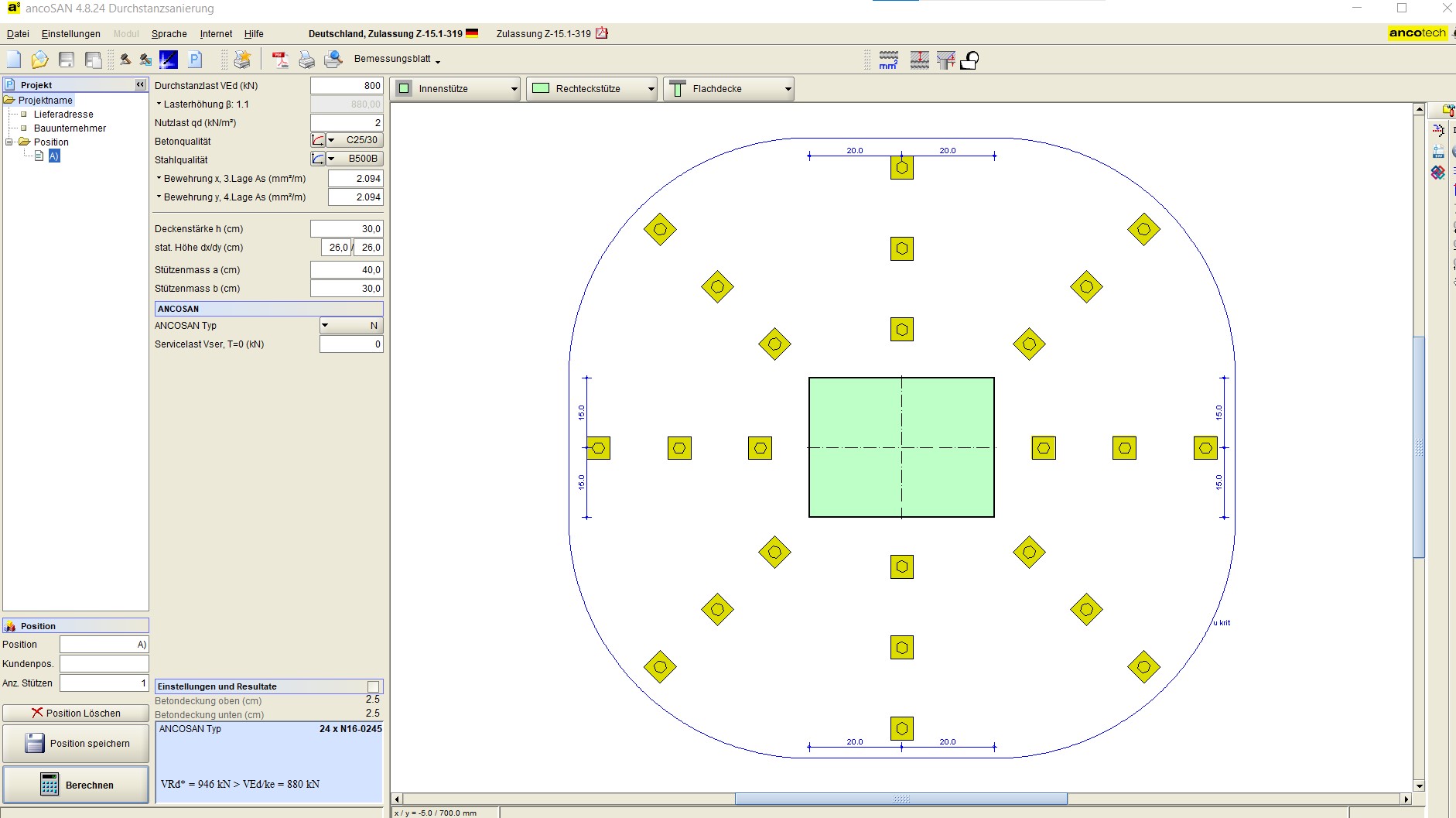Screen dimensions: 1456x818
Task: Click the Berechnen button
Action: [76, 785]
